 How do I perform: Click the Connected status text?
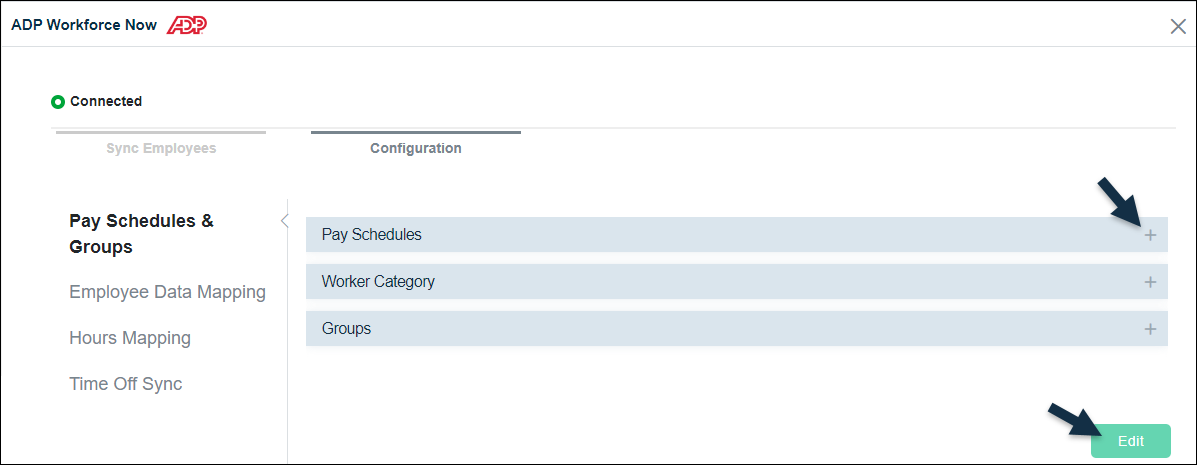point(106,101)
